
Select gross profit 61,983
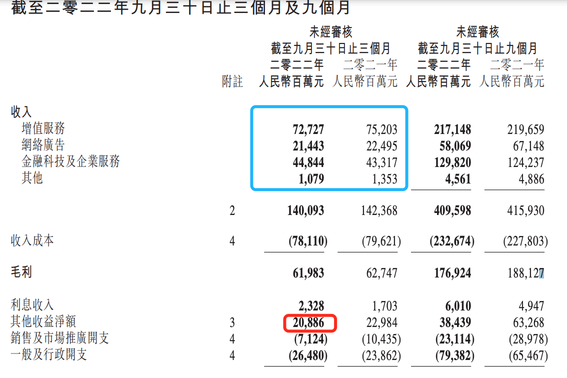point(308,273)
